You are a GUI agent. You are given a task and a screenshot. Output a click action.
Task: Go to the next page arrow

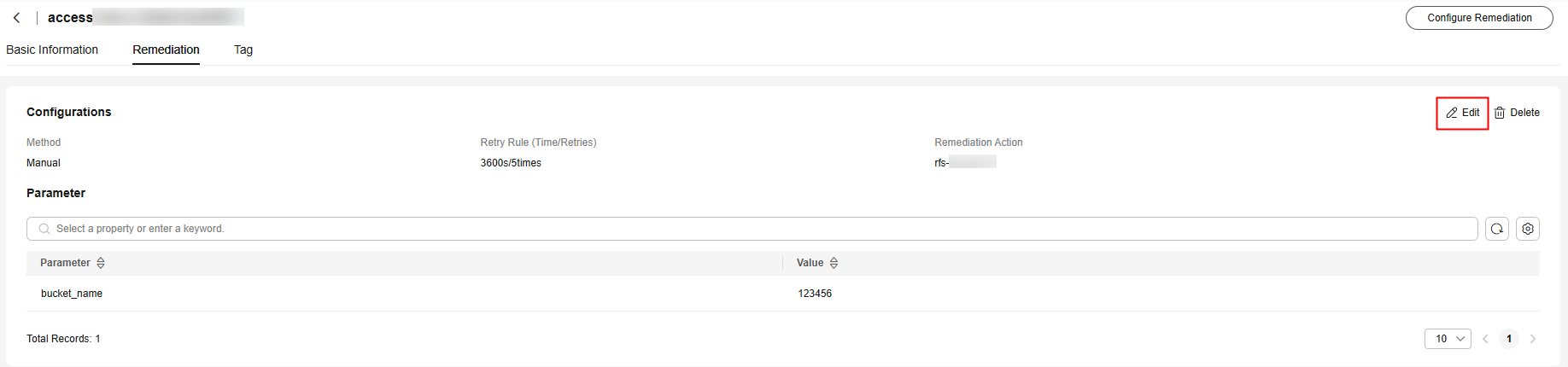[1533, 339]
